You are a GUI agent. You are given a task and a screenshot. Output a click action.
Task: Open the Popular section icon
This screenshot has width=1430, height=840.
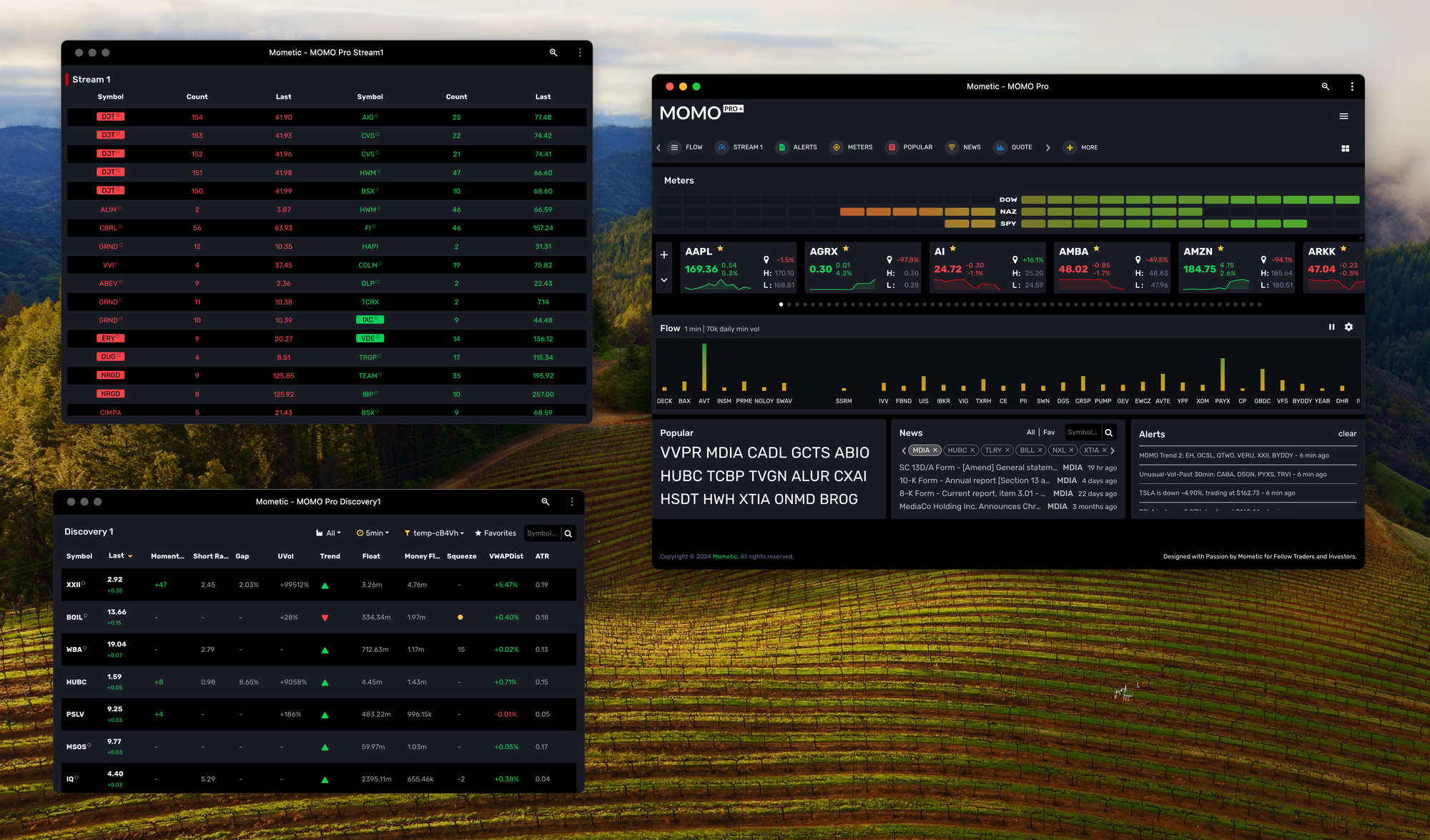(x=892, y=147)
